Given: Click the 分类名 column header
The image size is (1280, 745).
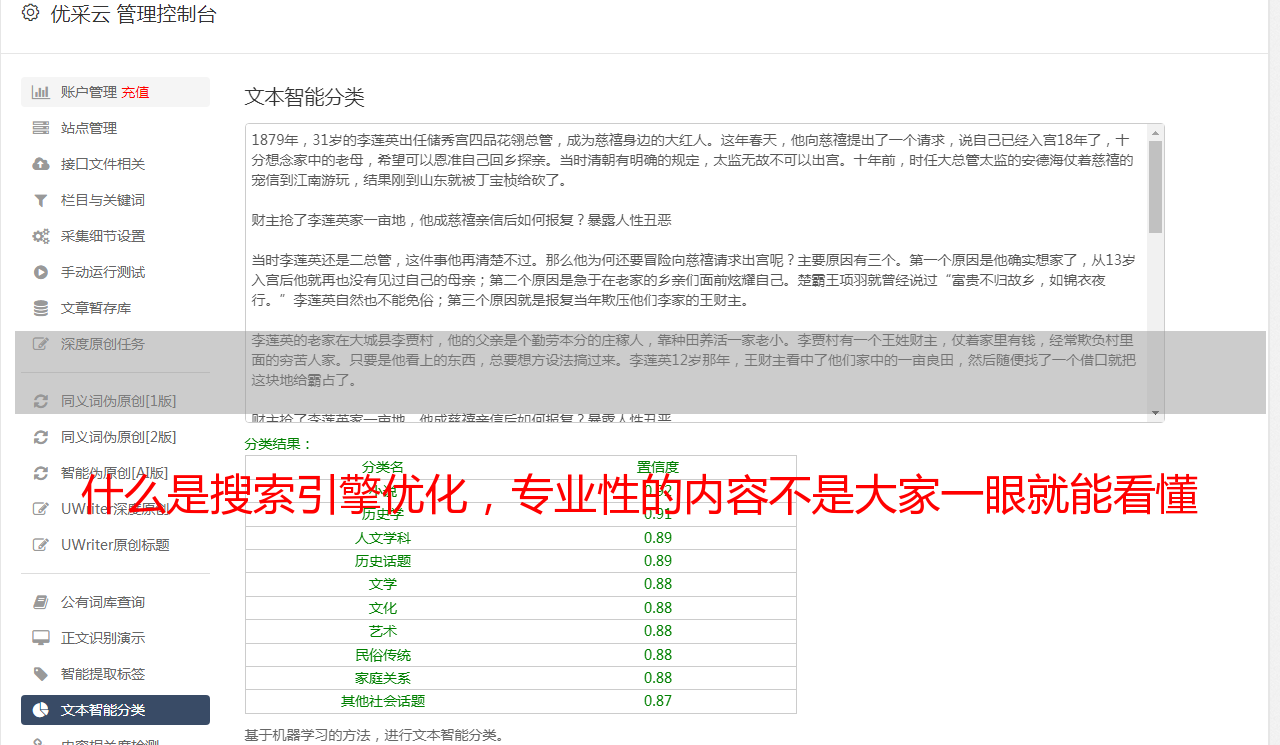Looking at the screenshot, I should click(x=383, y=467).
